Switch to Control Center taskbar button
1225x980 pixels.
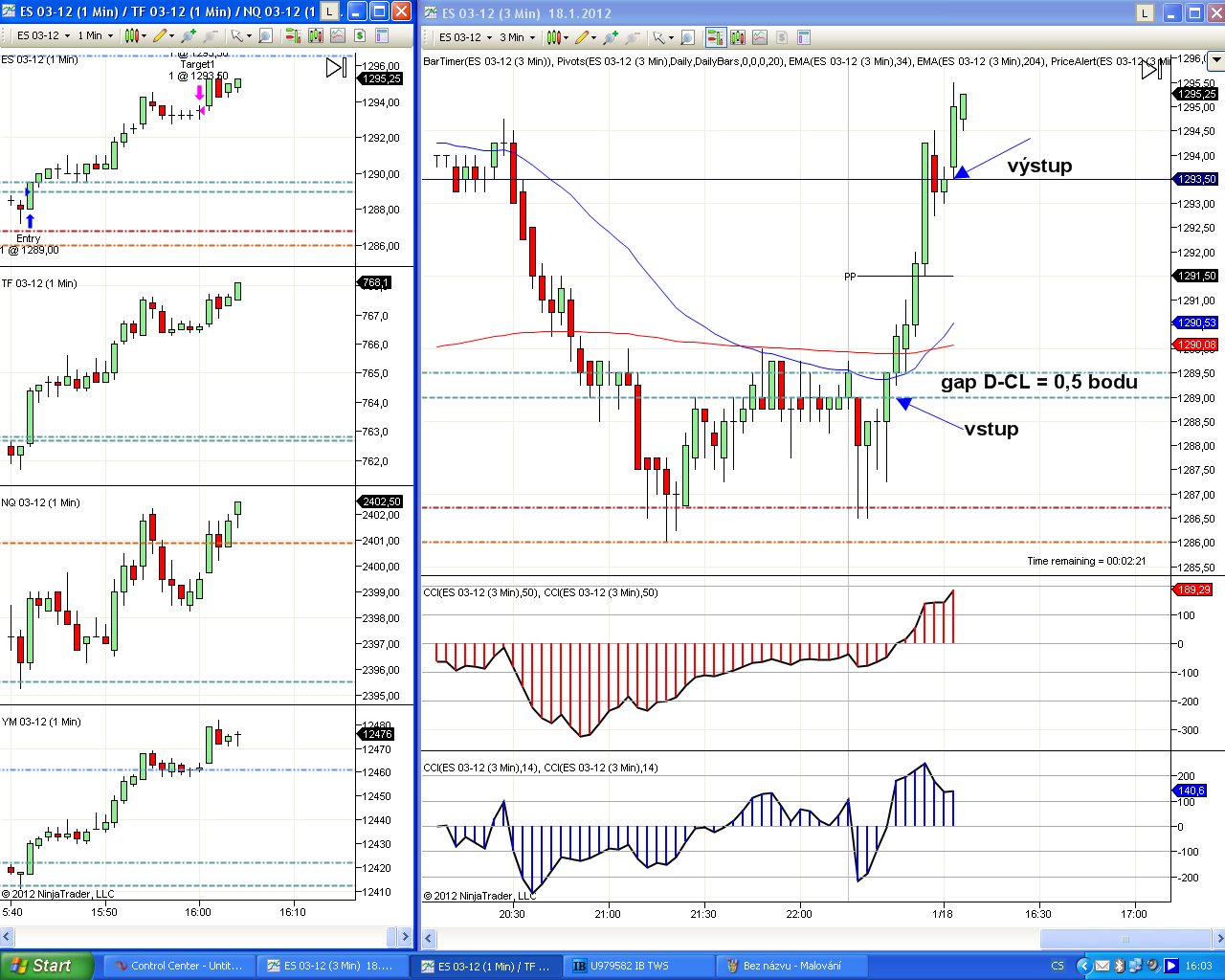click(180, 966)
